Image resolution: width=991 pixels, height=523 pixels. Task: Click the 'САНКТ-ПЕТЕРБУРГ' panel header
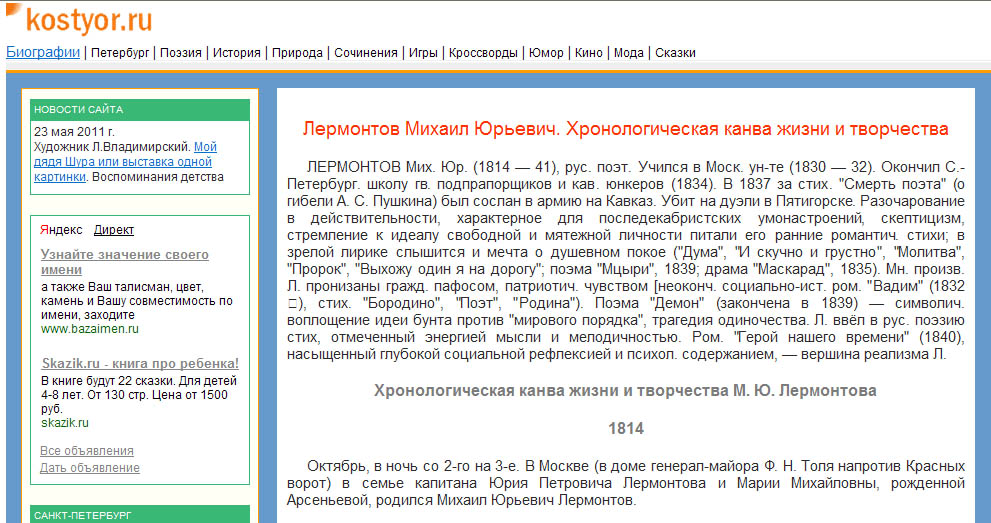click(x=140, y=514)
